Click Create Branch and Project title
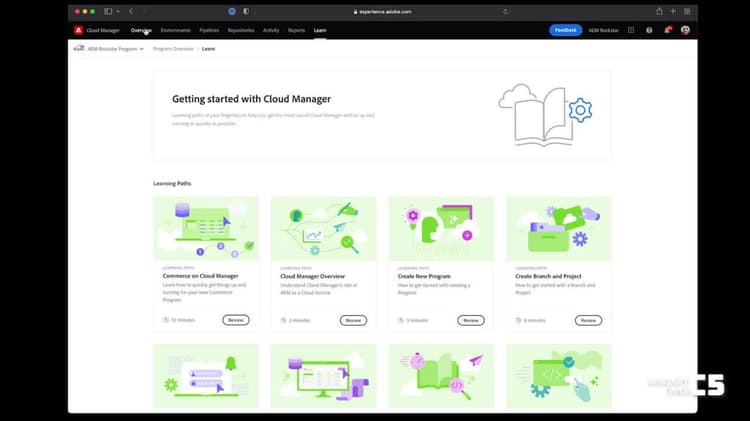This screenshot has height=421, width=750. click(548, 277)
